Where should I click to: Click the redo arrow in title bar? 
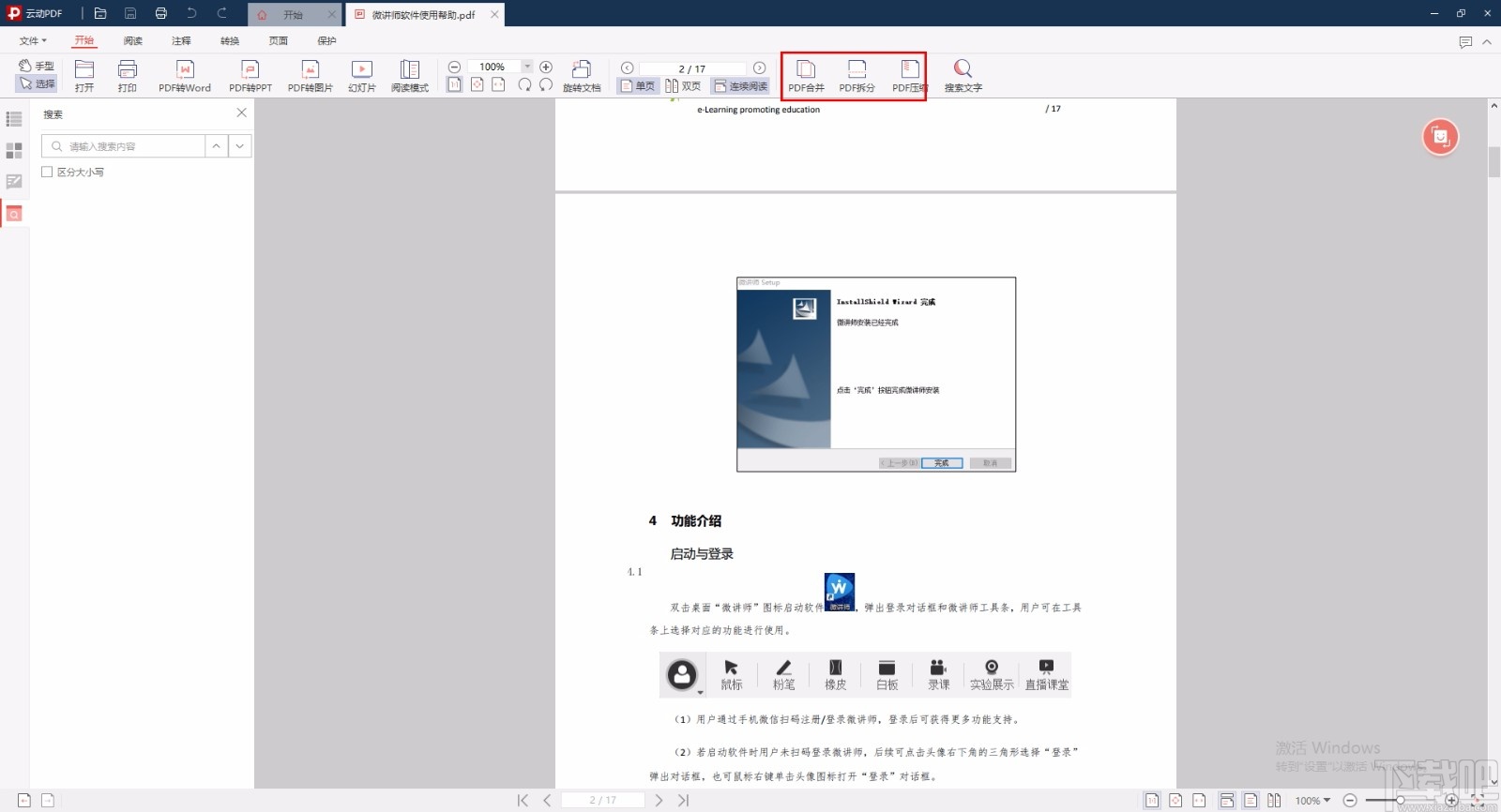tap(222, 14)
